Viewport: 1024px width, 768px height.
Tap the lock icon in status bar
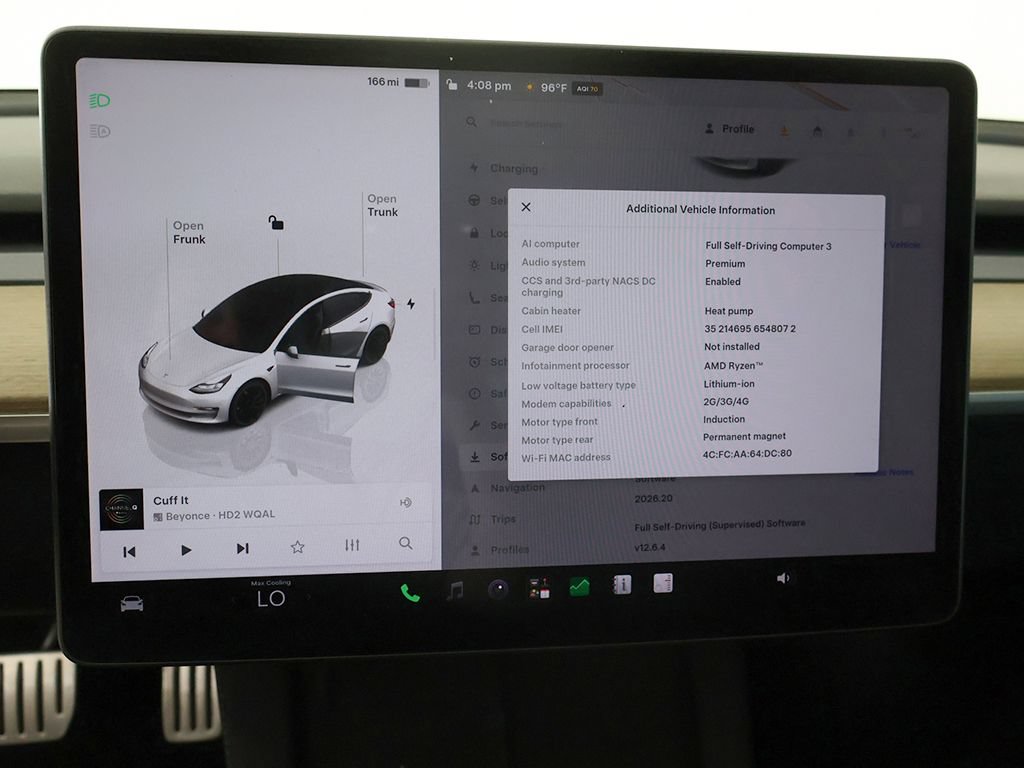click(x=451, y=84)
